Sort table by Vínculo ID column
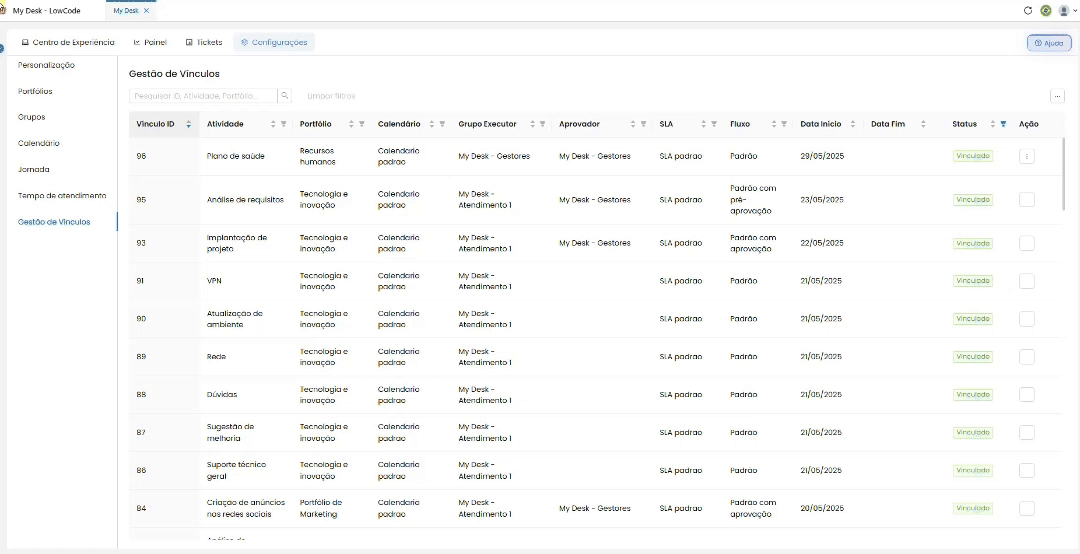This screenshot has height=554, width=1080. coord(189,125)
